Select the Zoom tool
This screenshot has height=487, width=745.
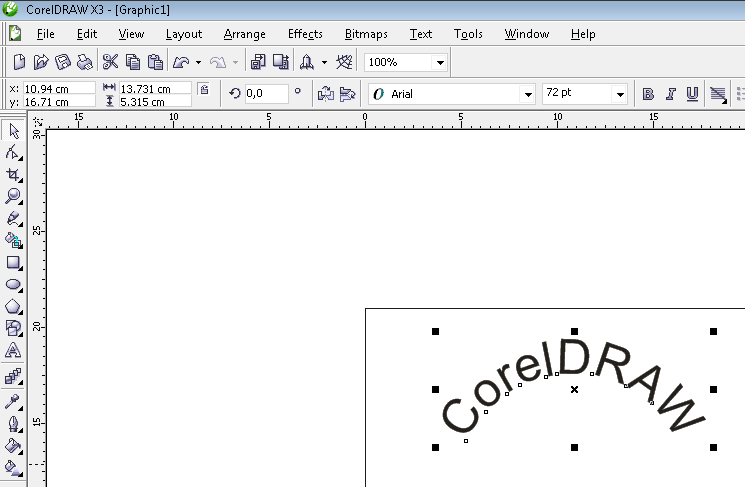13,196
